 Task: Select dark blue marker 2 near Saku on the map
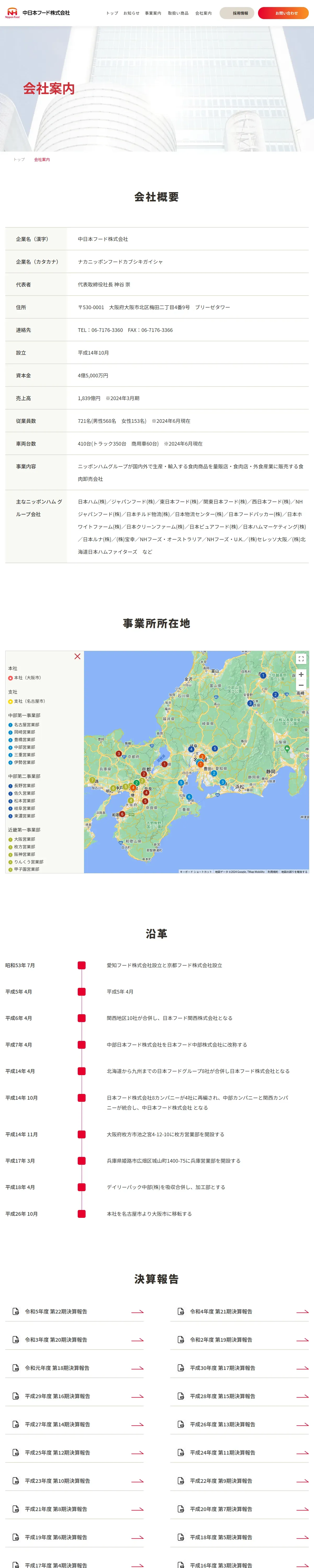coord(276,695)
